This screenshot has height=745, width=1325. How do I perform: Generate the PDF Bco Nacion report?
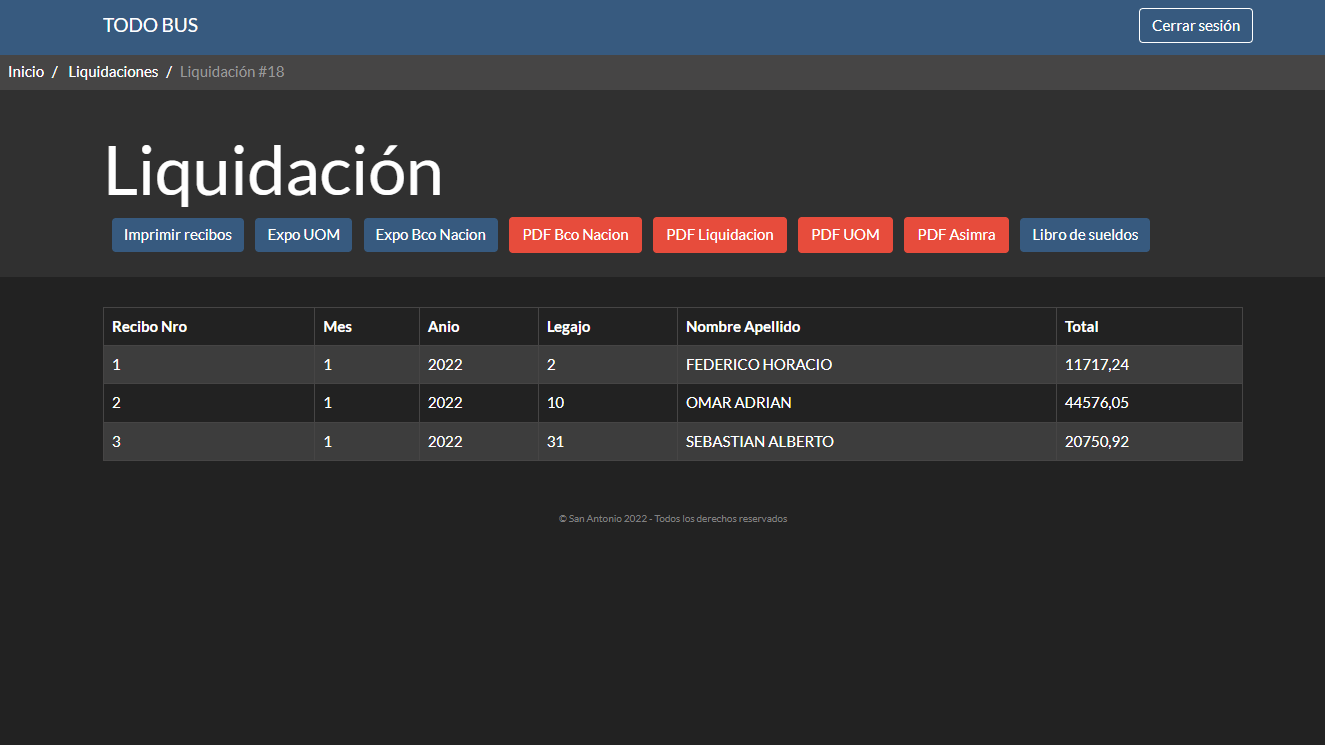pos(575,235)
